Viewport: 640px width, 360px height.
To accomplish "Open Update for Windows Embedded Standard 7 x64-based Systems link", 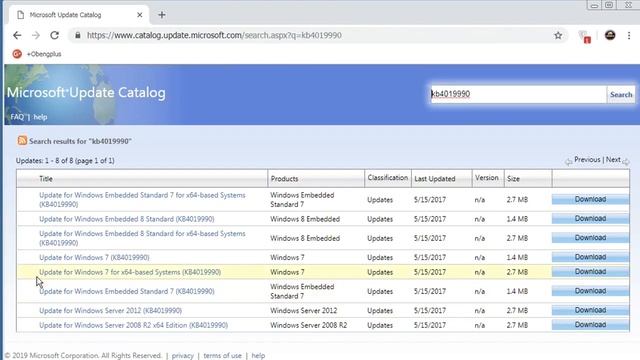I will pos(142,200).
